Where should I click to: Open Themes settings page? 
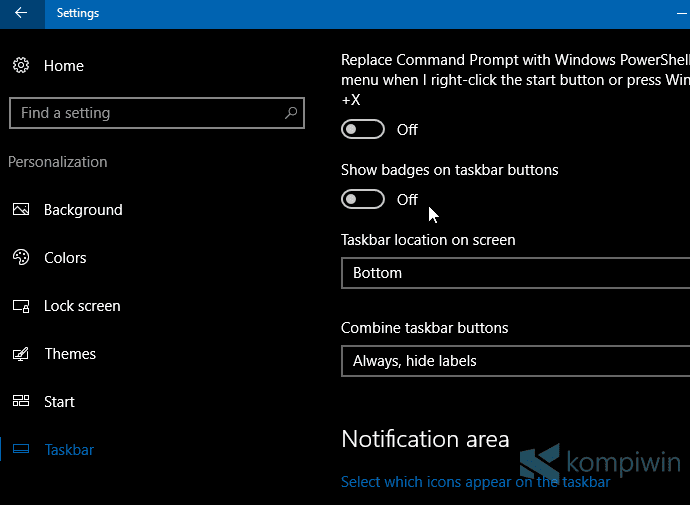point(70,354)
